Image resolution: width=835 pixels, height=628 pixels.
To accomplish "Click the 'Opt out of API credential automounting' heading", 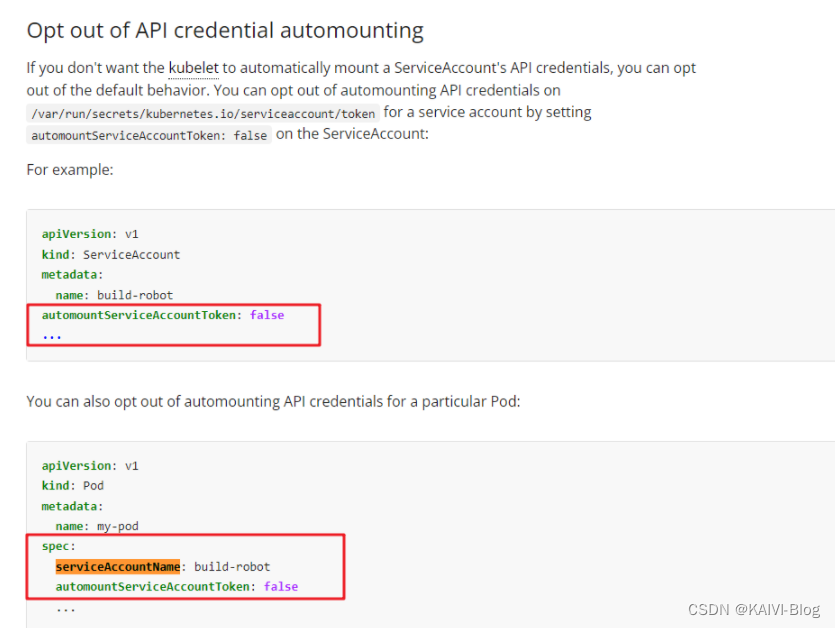I will click(x=225, y=30).
